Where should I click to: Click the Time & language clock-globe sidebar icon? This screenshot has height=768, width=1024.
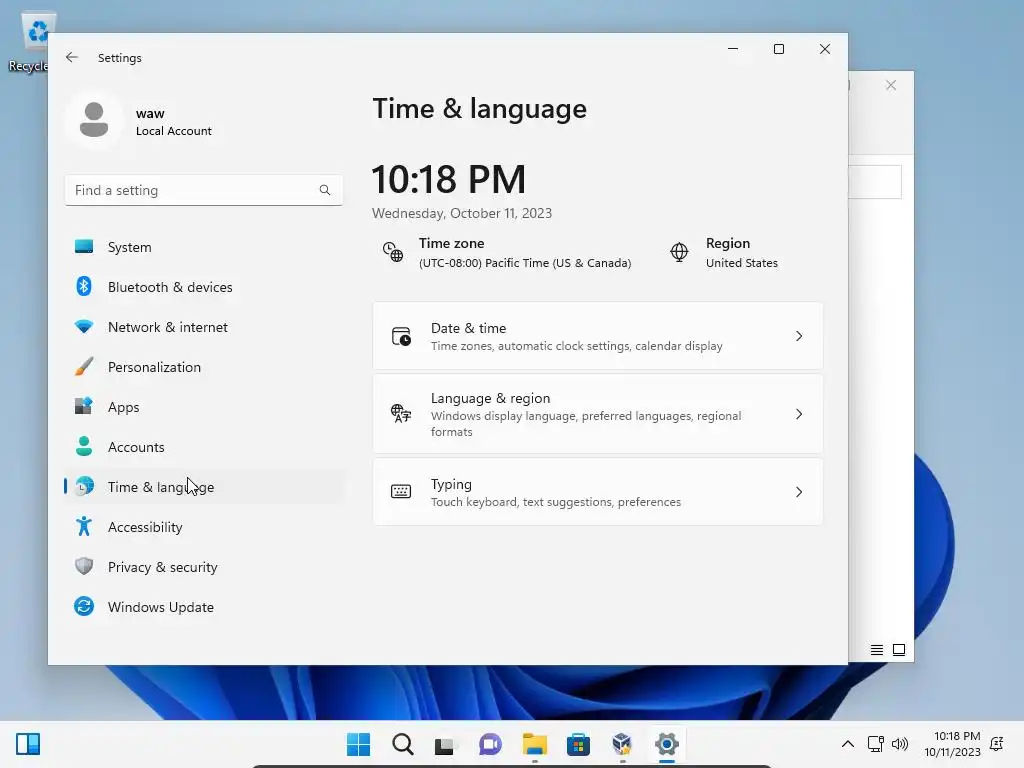[x=84, y=487]
